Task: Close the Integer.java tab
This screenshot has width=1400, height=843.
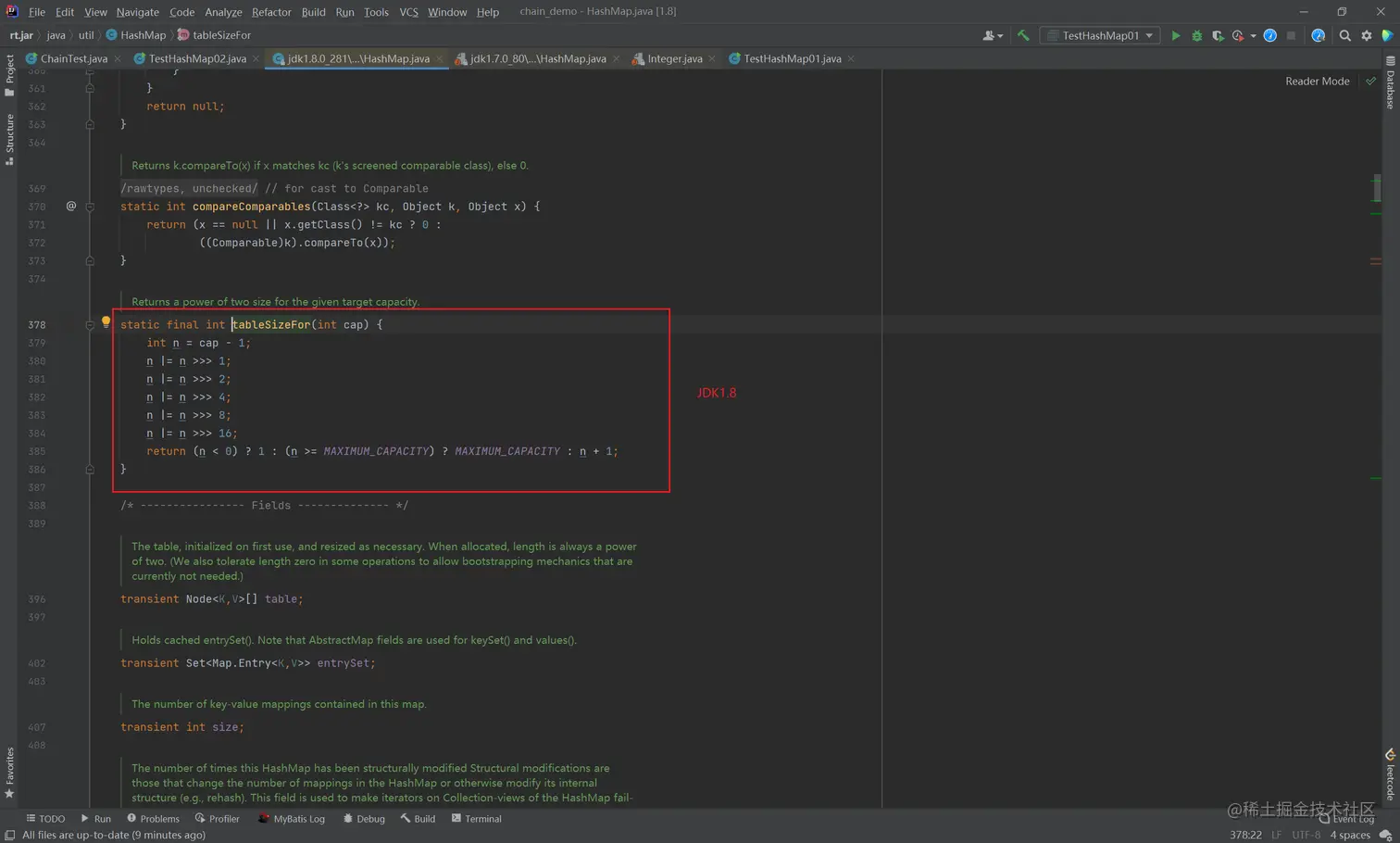Action: click(x=711, y=58)
